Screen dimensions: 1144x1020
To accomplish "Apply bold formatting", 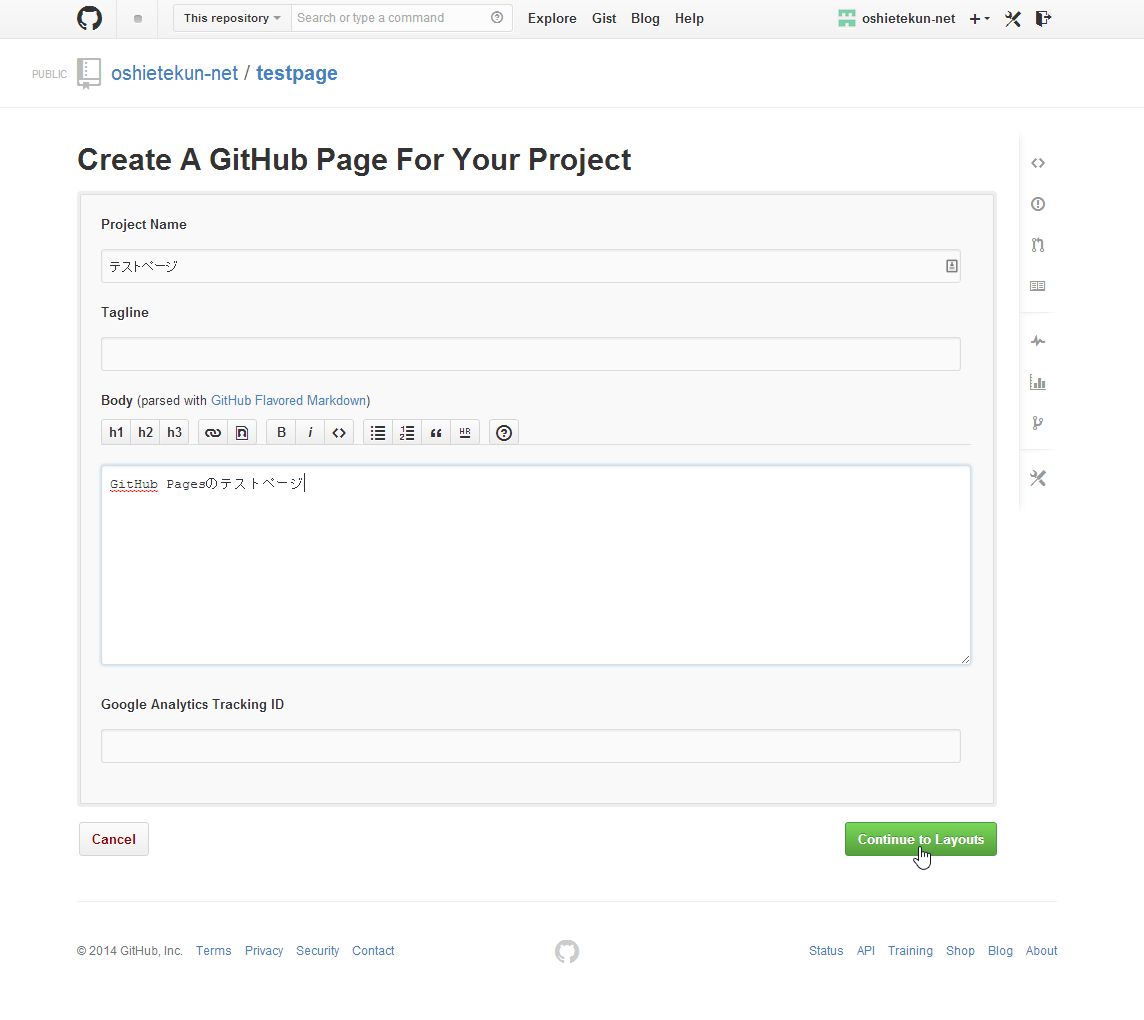I will (x=281, y=433).
